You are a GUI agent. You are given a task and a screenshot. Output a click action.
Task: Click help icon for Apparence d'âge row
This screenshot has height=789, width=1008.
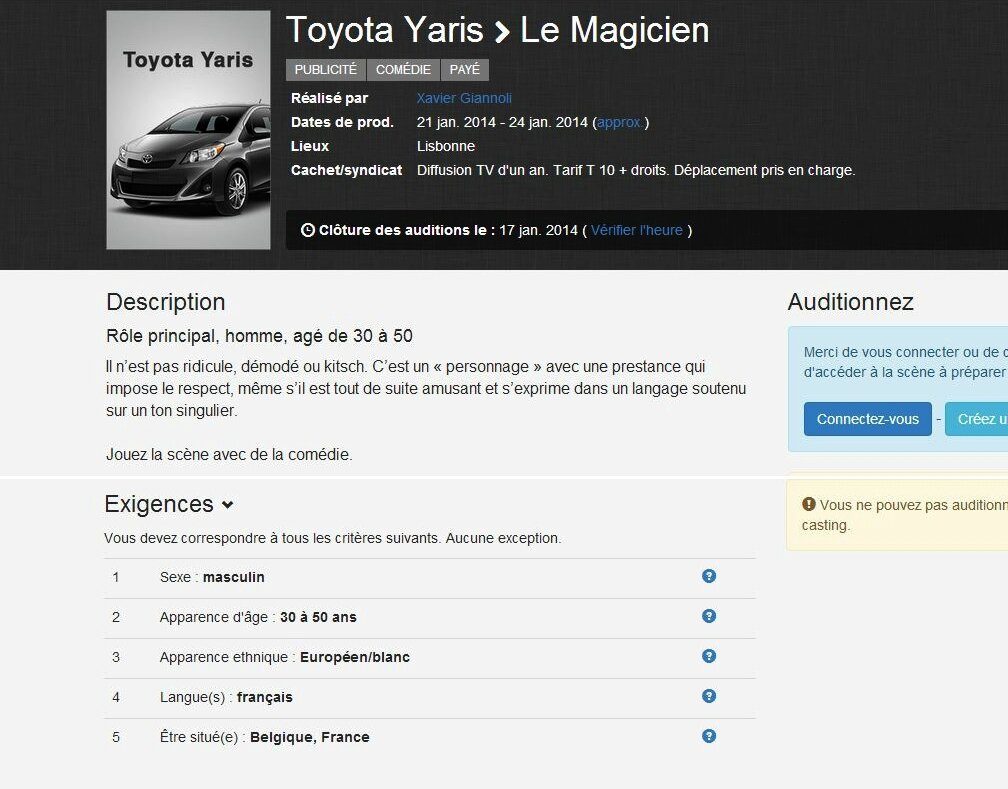(x=709, y=616)
